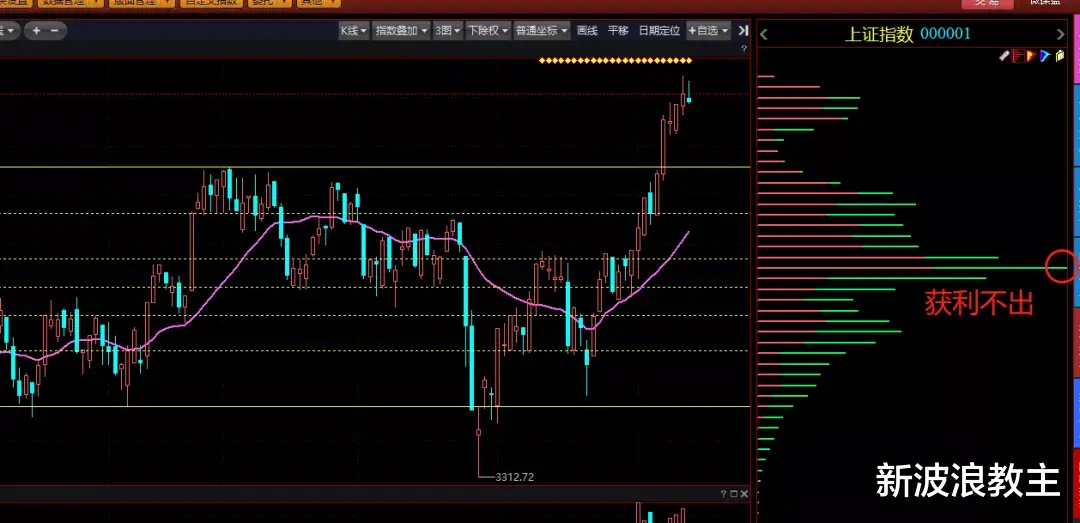Click the 3312.72 low price label

coord(515,477)
